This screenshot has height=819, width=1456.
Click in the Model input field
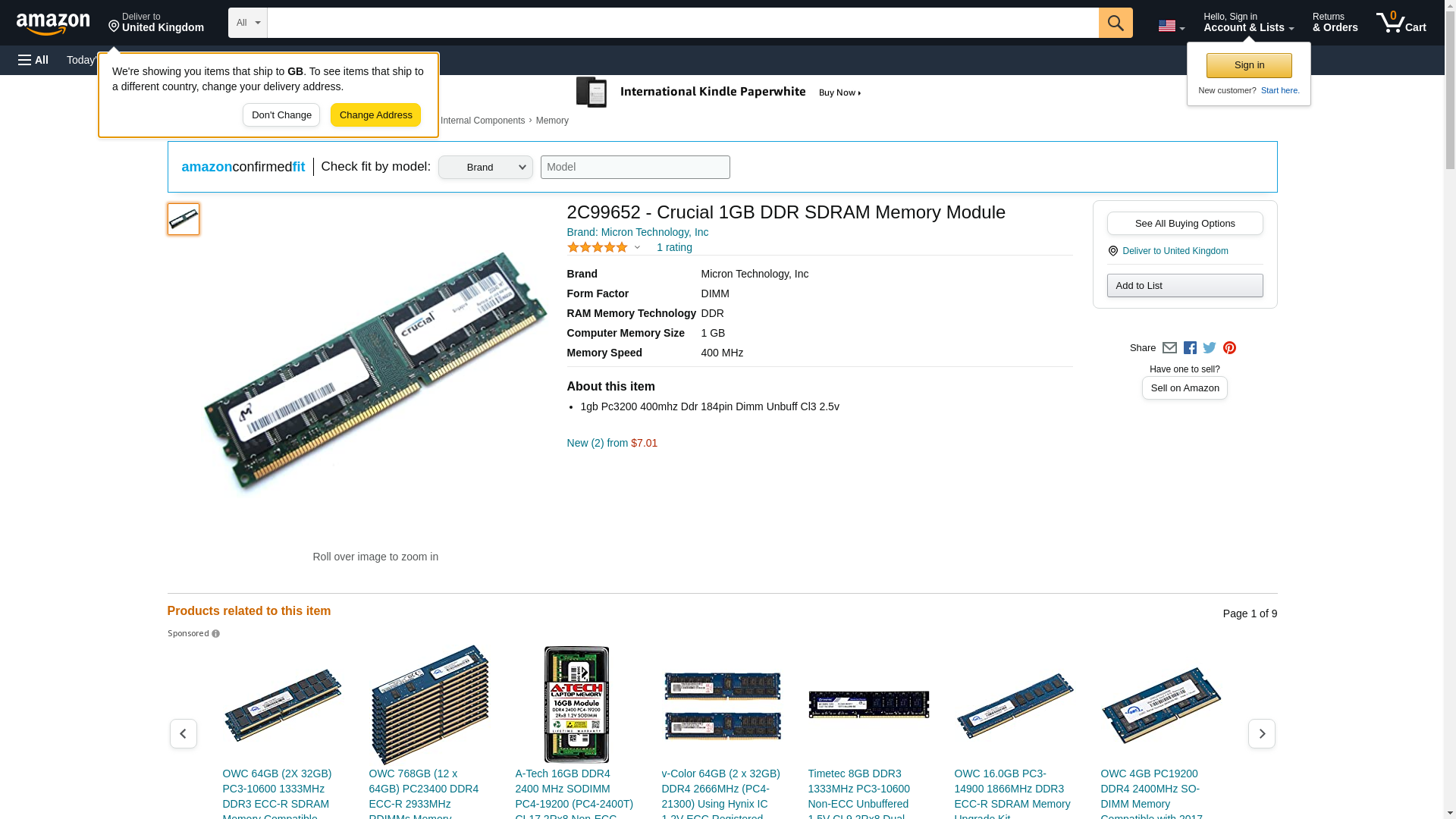635,168
